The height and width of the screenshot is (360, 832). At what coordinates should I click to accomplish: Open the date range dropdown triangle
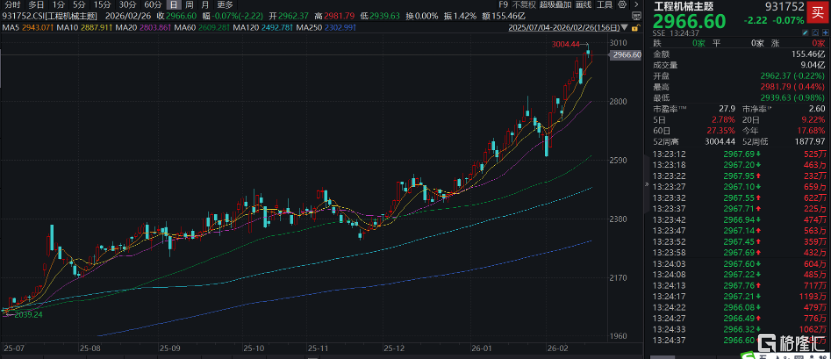click(x=624, y=28)
